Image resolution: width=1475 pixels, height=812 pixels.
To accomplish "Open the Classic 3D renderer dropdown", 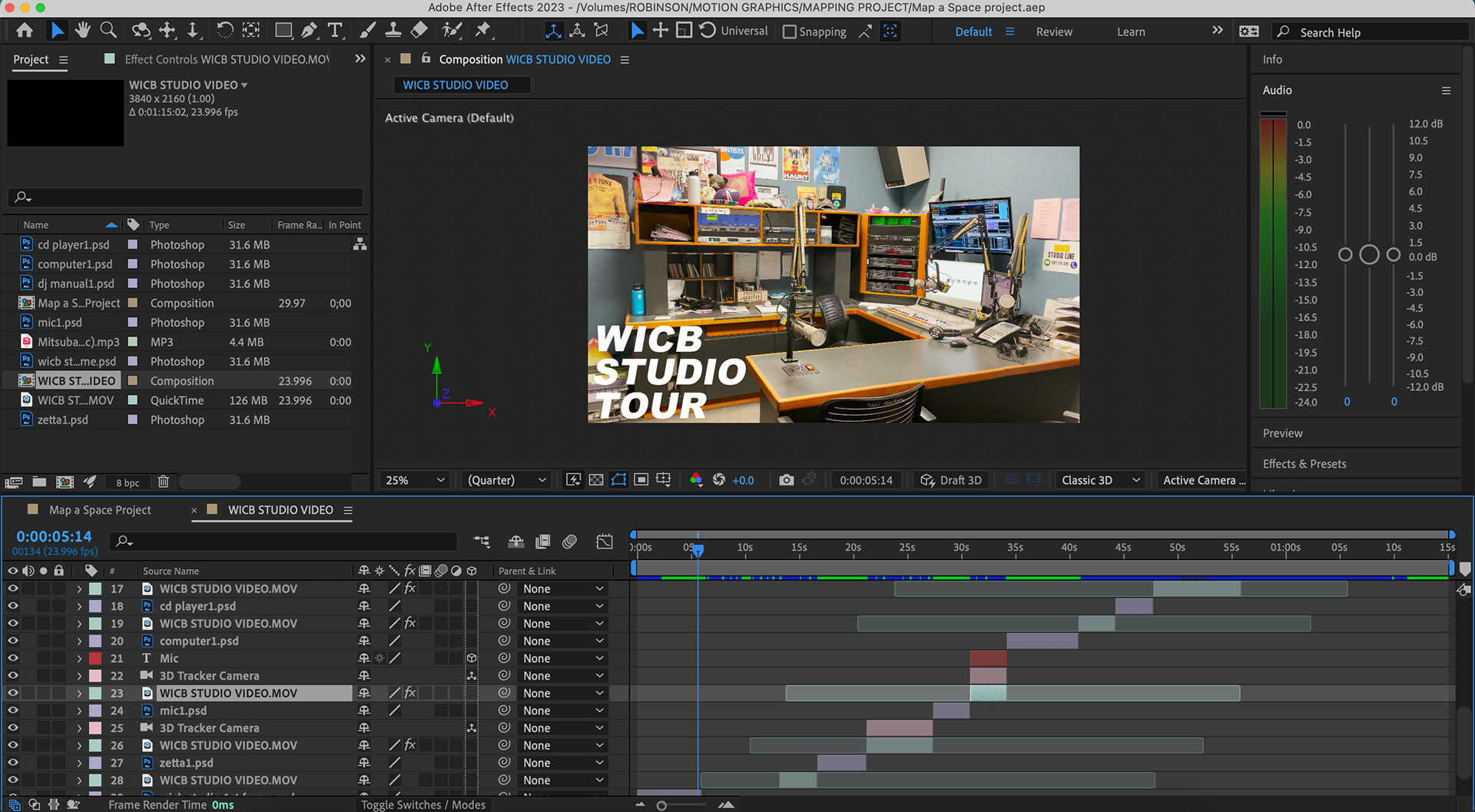I will (x=1100, y=480).
